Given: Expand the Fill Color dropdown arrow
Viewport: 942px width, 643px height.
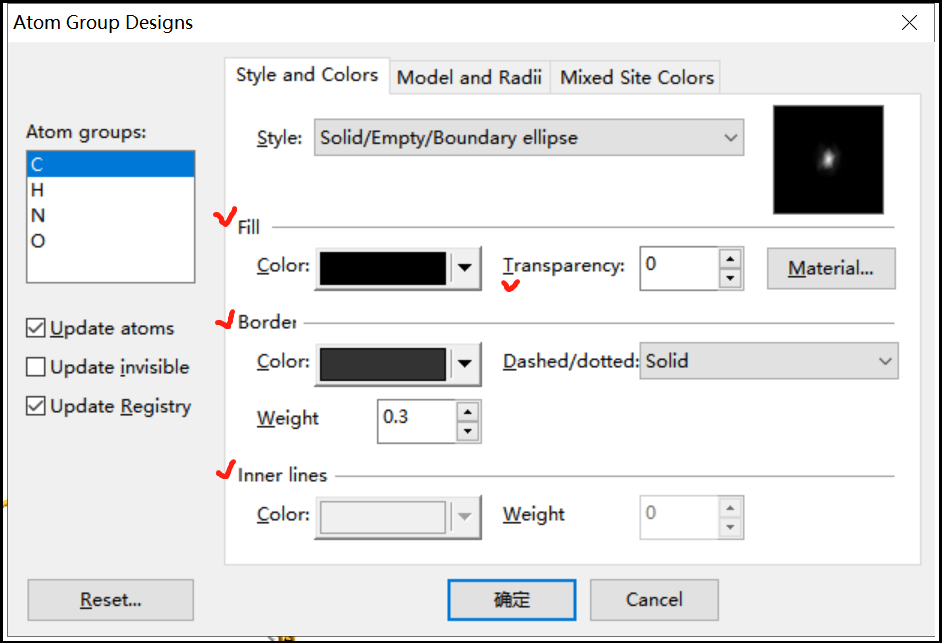Looking at the screenshot, I should (465, 268).
